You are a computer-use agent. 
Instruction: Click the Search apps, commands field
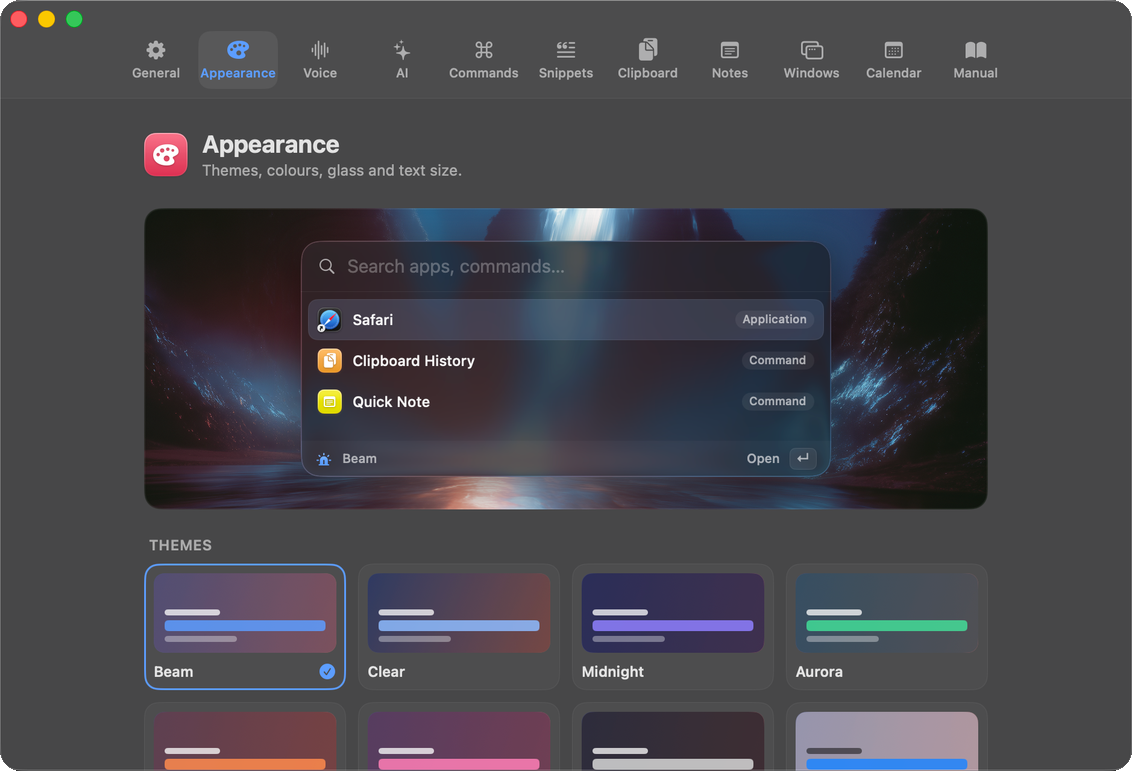[x=566, y=266]
